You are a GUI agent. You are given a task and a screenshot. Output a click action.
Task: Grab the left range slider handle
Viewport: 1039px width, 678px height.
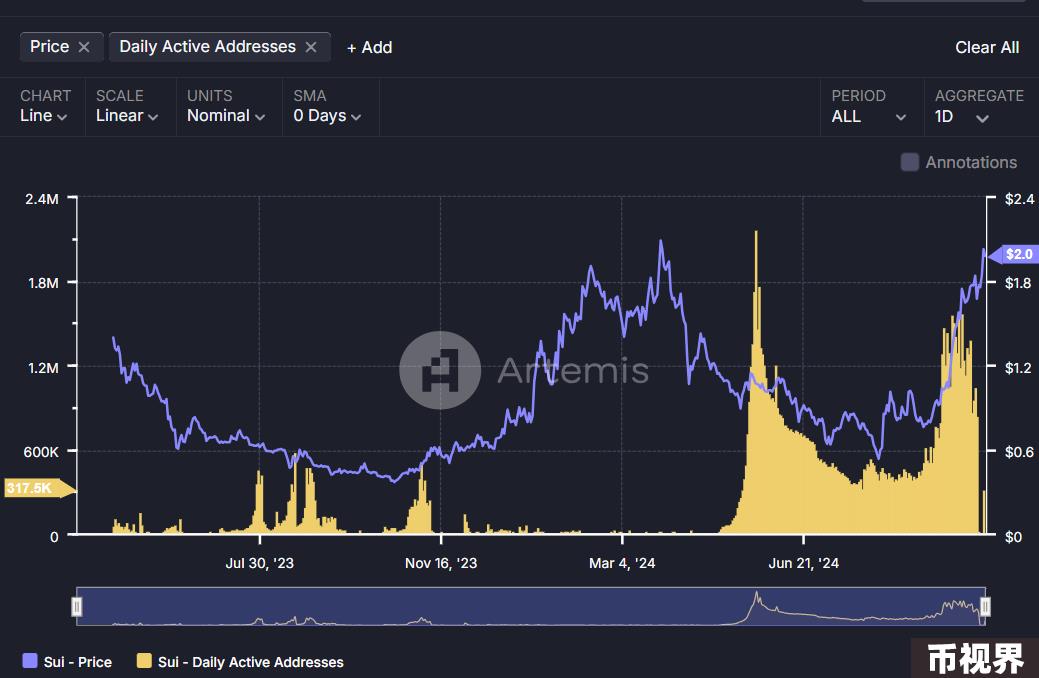[77, 606]
